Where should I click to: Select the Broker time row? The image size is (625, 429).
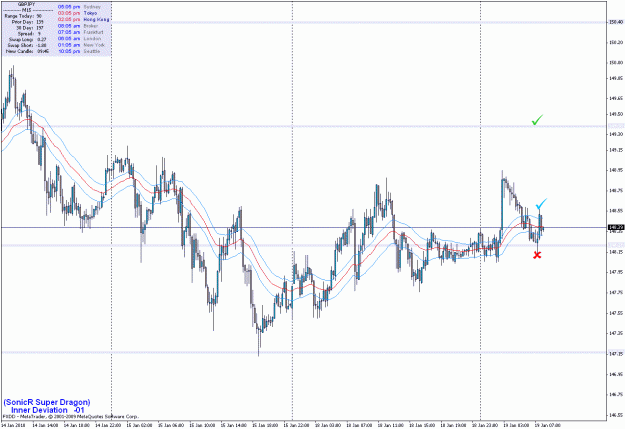pos(78,26)
